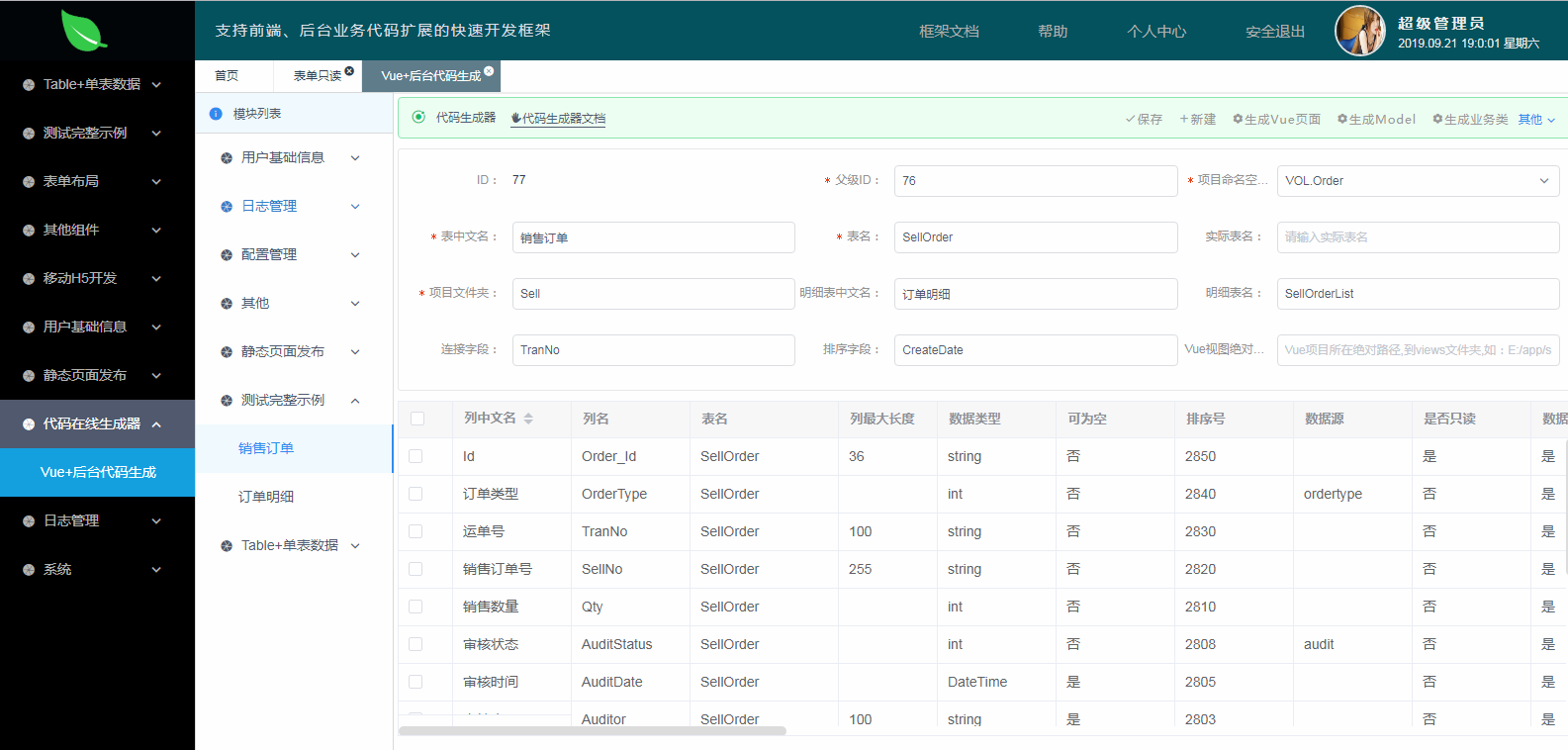Click 生成Model button
This screenshot has width=1568, height=750.
pyautogui.click(x=1376, y=119)
